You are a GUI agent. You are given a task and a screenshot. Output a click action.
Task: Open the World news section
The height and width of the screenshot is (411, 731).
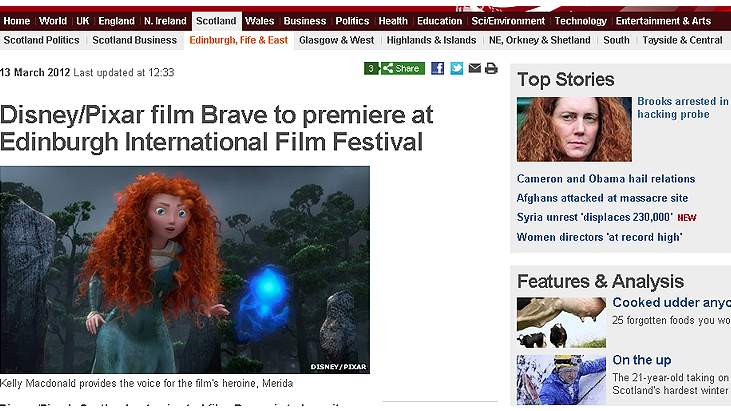tap(53, 21)
